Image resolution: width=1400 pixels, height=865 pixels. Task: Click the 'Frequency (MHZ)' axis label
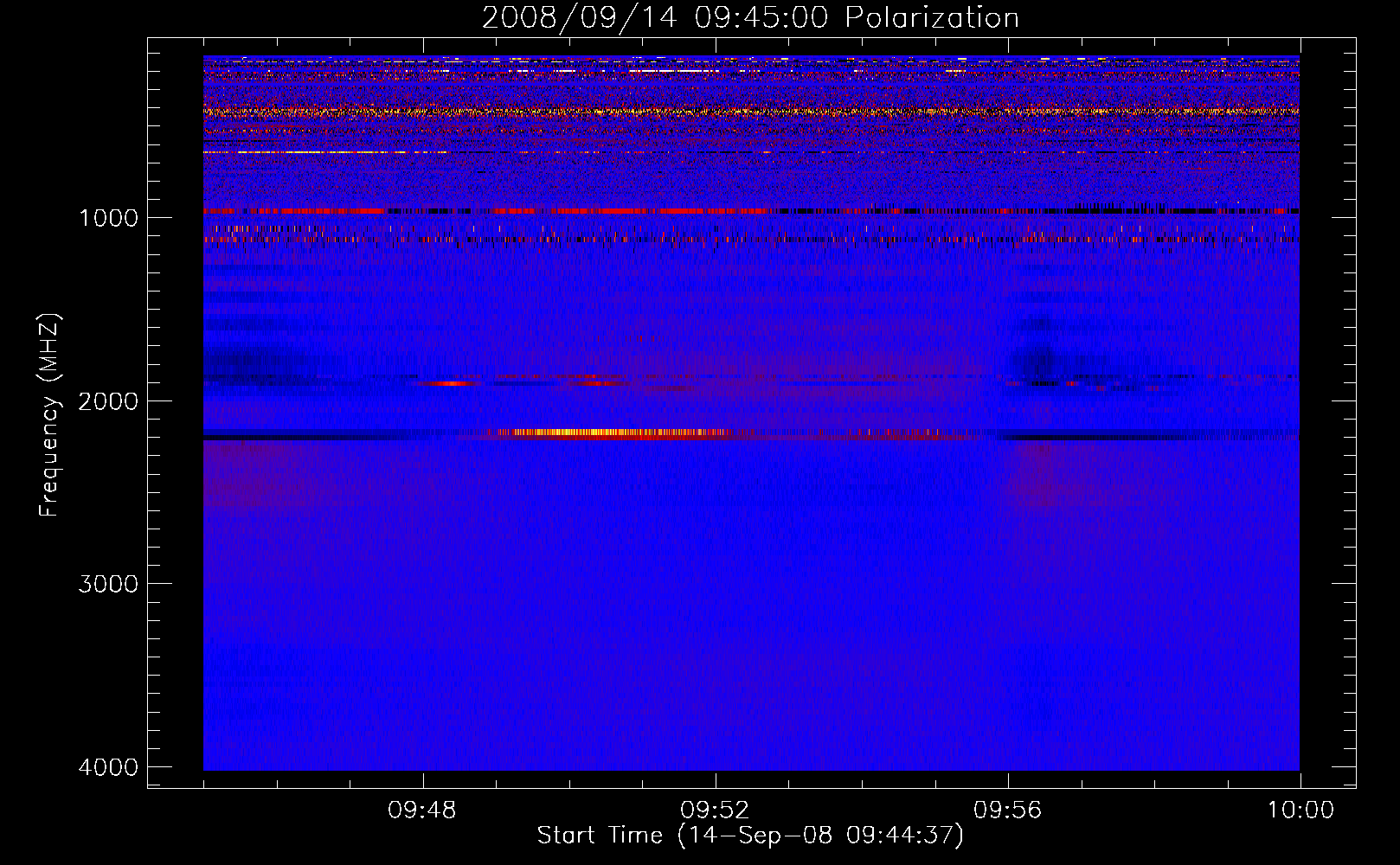click(49, 416)
